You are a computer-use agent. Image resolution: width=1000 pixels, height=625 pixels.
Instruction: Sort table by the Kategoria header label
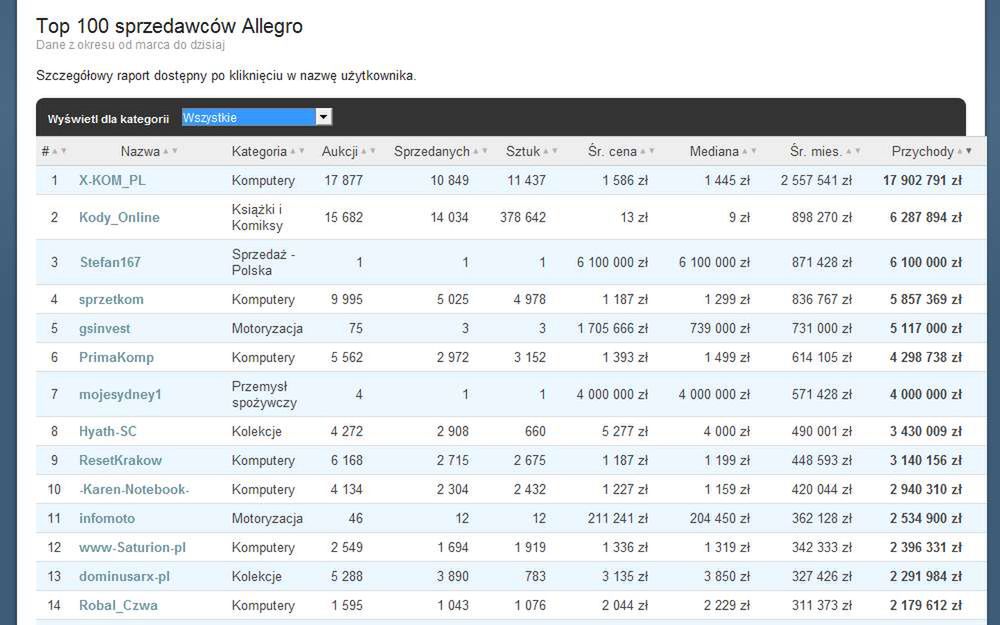click(x=259, y=152)
